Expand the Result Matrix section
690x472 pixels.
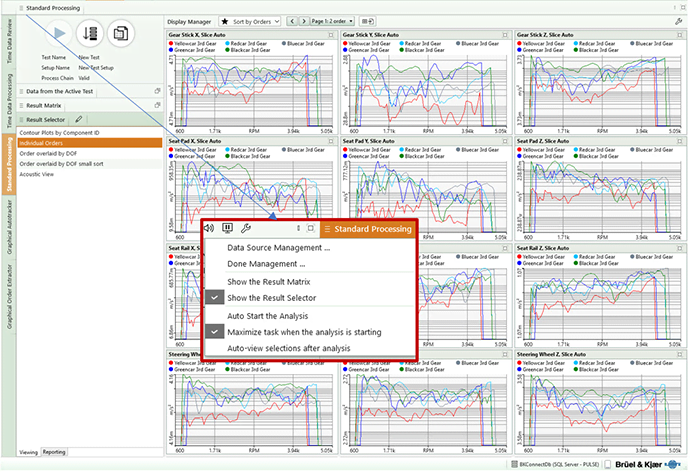point(44,105)
